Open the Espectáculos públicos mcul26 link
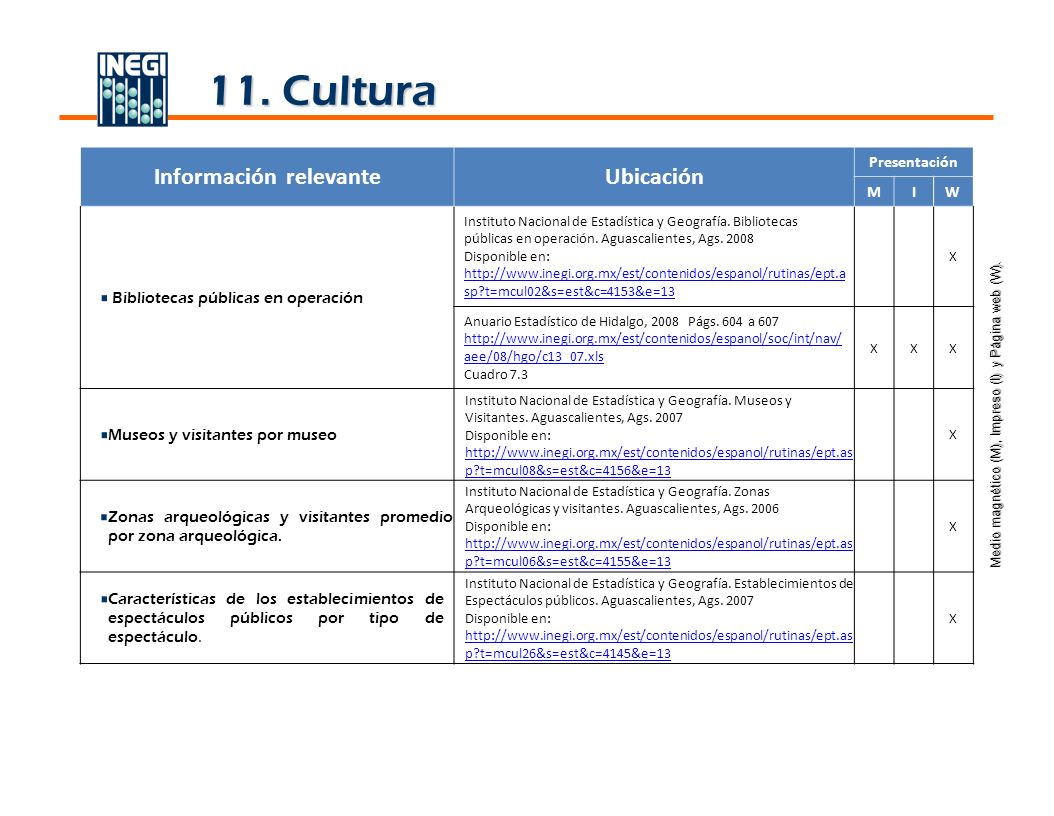The image size is (1054, 816). click(x=659, y=644)
